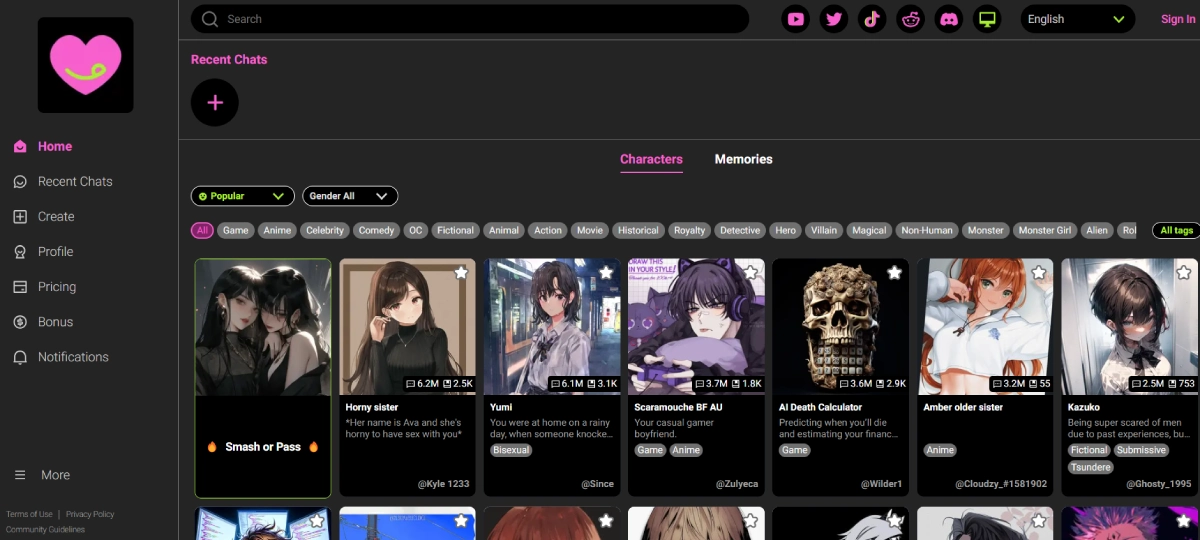Click the Twitter icon in header

pyautogui.click(x=834, y=19)
